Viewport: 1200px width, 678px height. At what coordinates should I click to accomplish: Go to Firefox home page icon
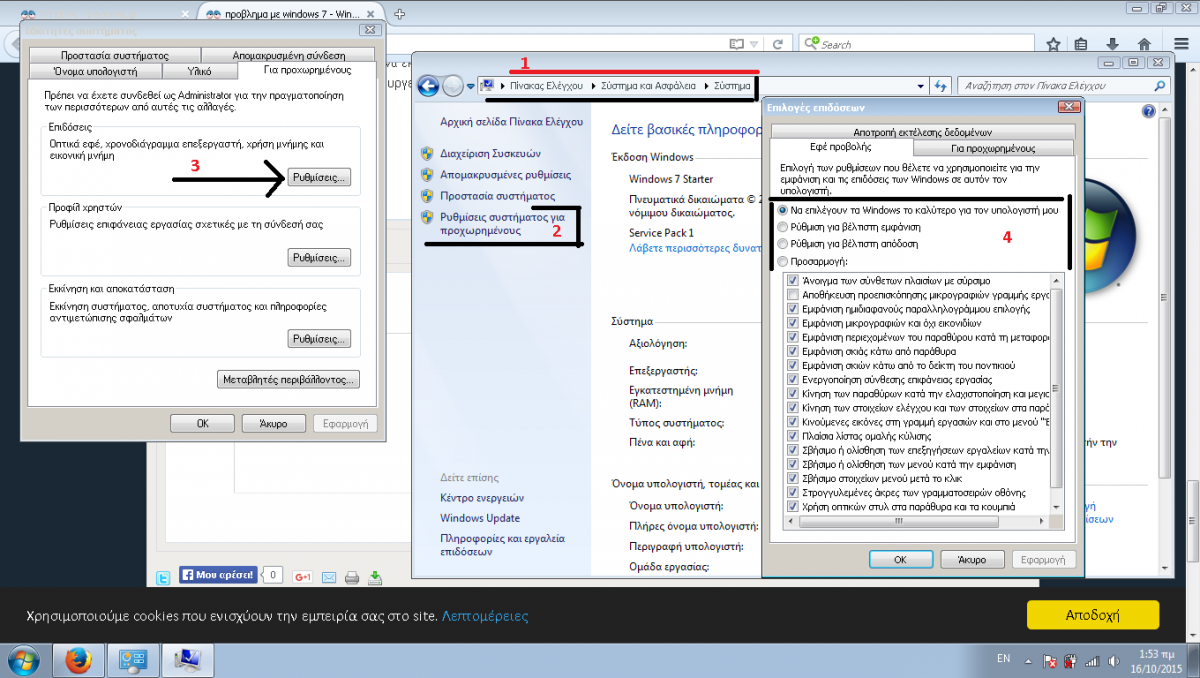point(1144,44)
